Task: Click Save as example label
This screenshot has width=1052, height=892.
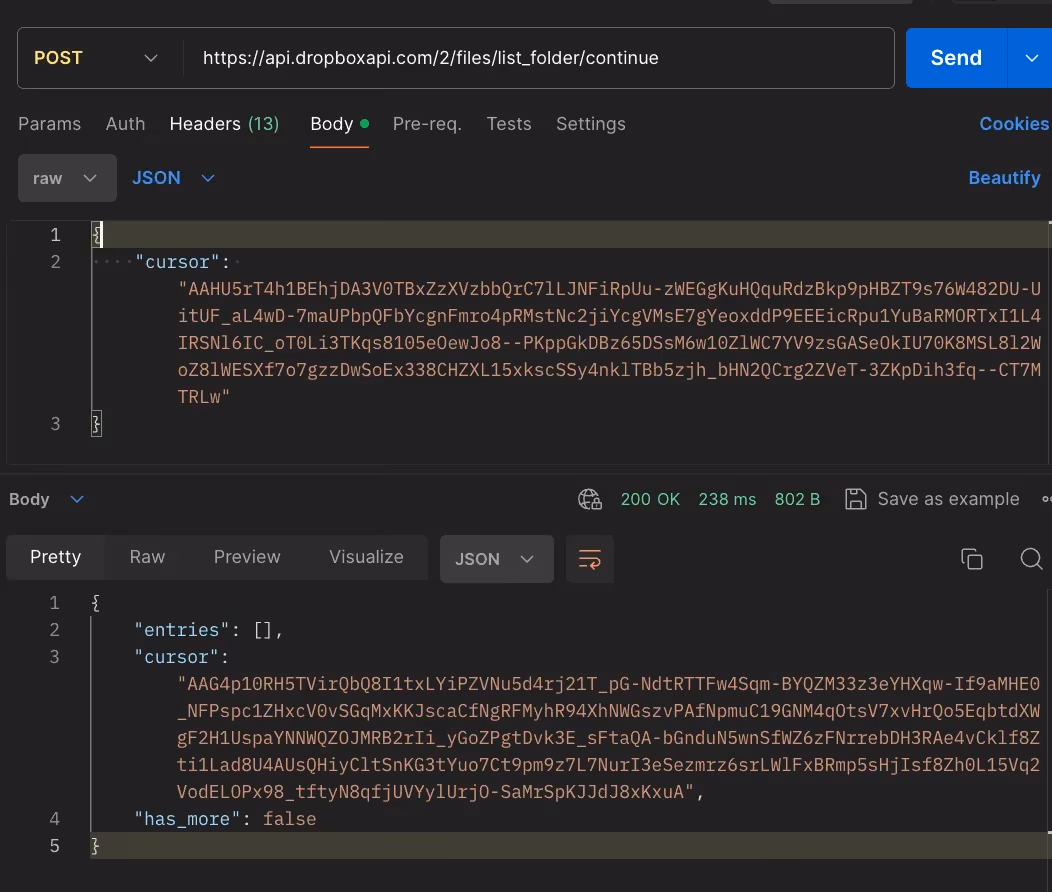Action: (x=949, y=500)
